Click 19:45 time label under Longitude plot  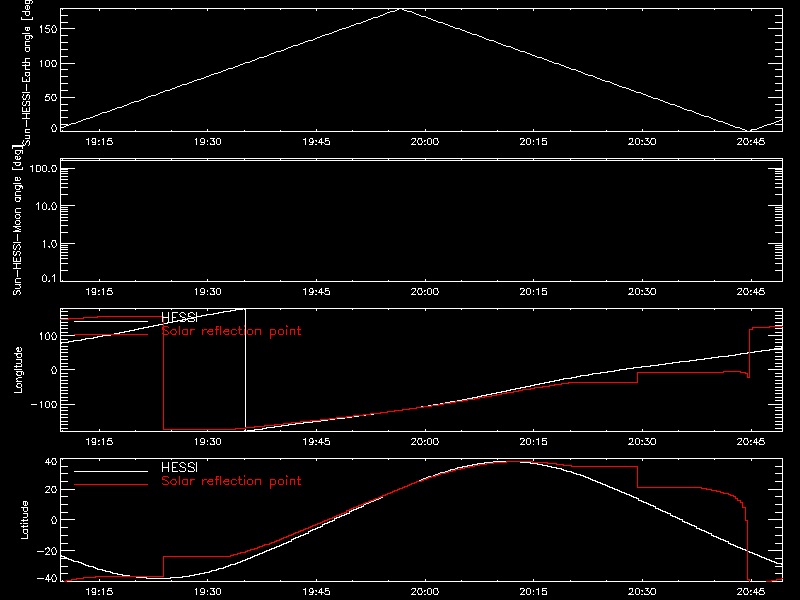pyautogui.click(x=316, y=442)
